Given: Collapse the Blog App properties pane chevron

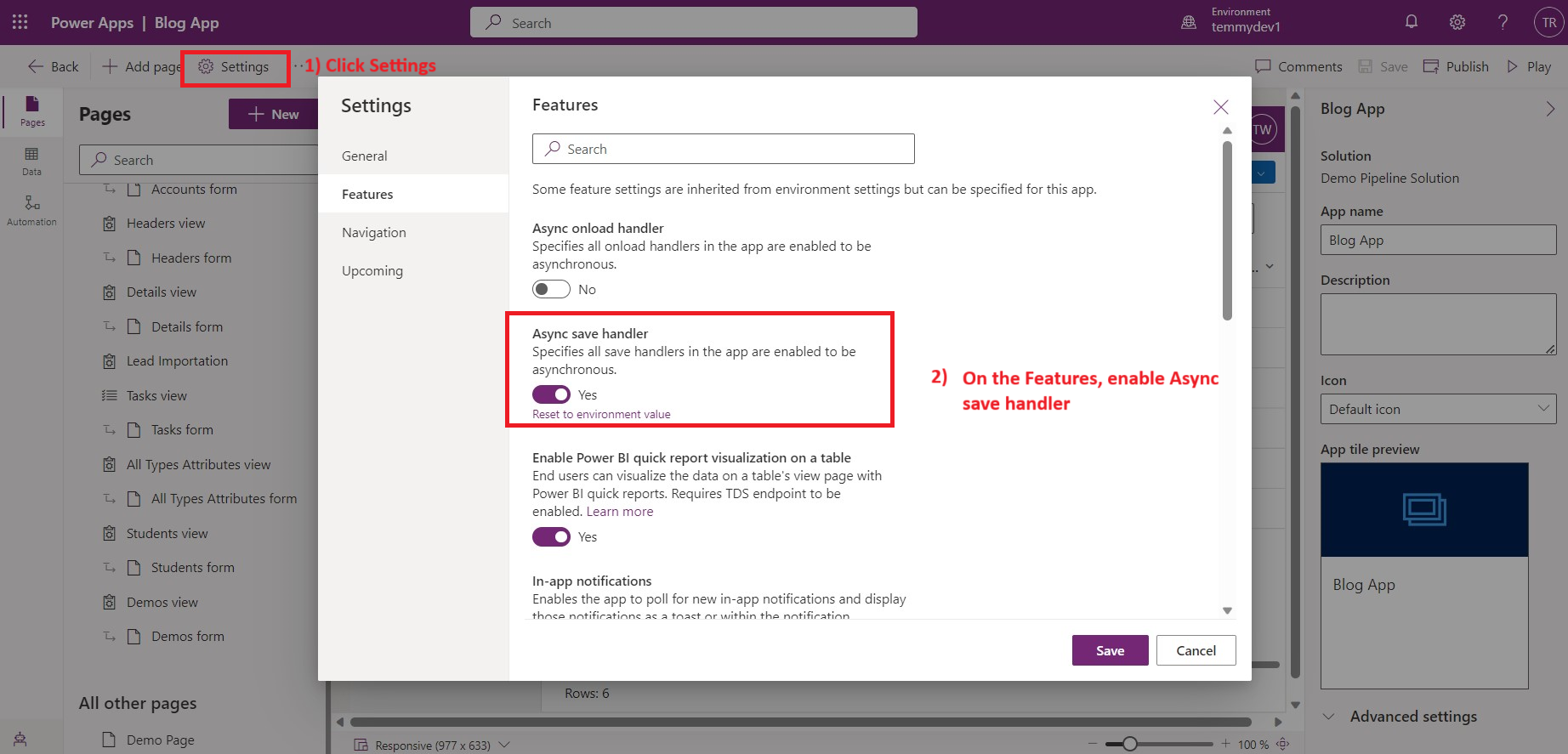Looking at the screenshot, I should coord(1550,109).
